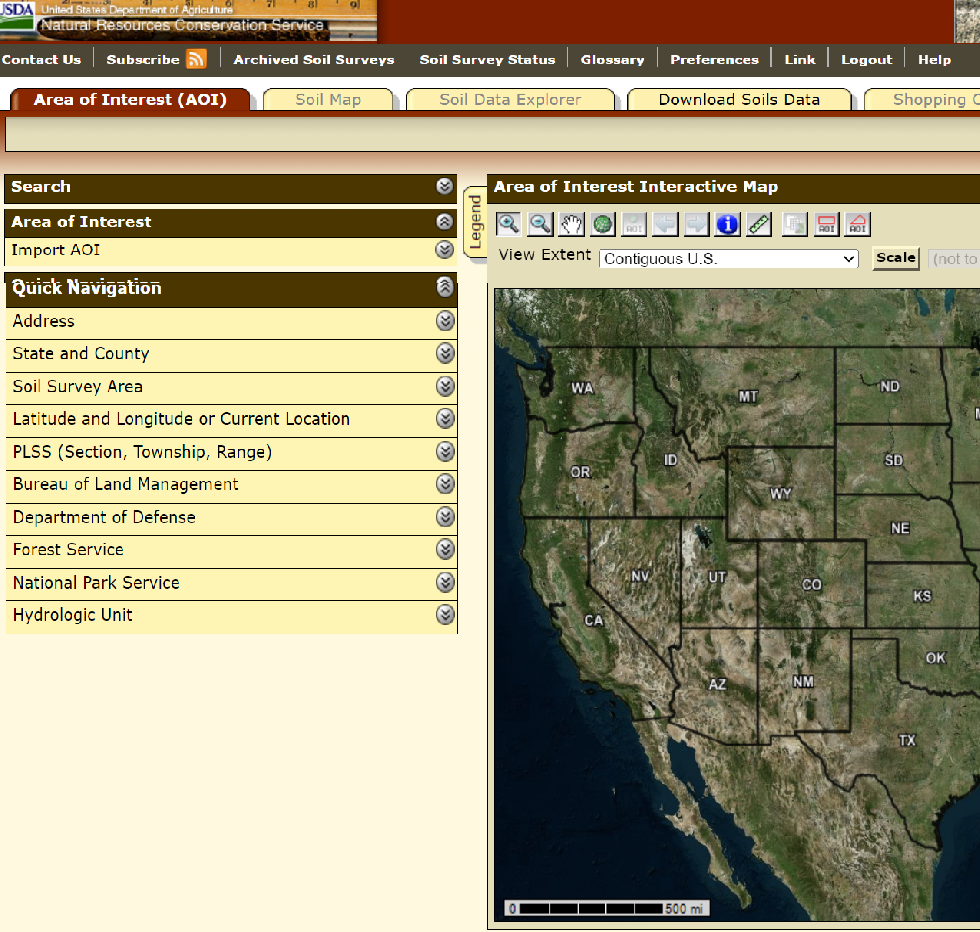Choose the measure distance ruler tool
The image size is (980, 932).
(x=759, y=224)
